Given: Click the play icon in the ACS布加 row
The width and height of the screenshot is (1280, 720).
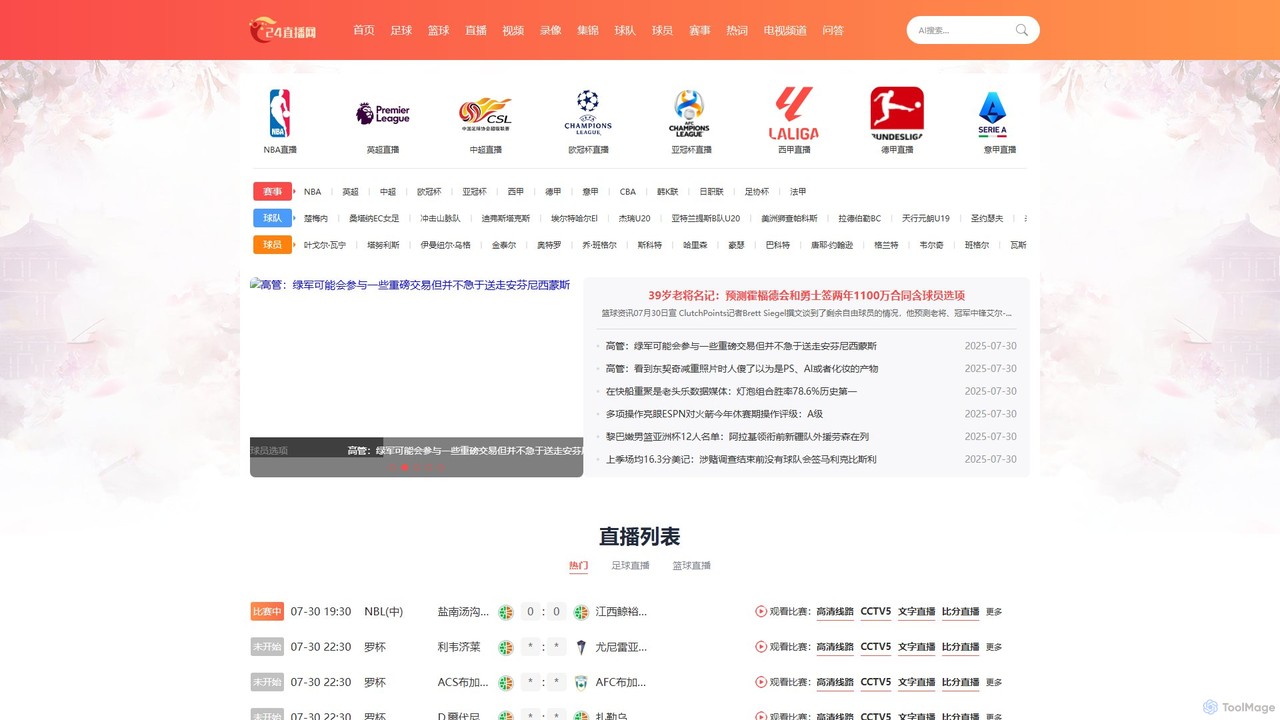Looking at the screenshot, I should point(761,682).
